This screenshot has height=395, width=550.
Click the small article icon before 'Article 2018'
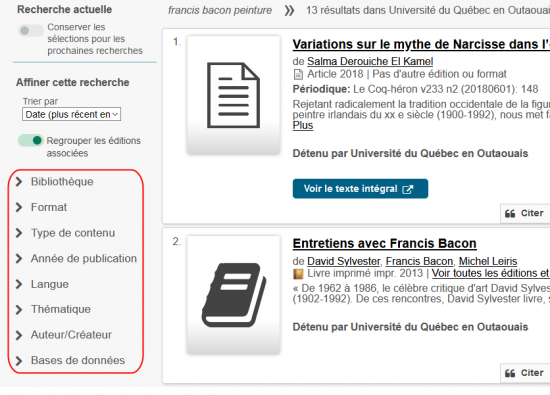[298, 74]
